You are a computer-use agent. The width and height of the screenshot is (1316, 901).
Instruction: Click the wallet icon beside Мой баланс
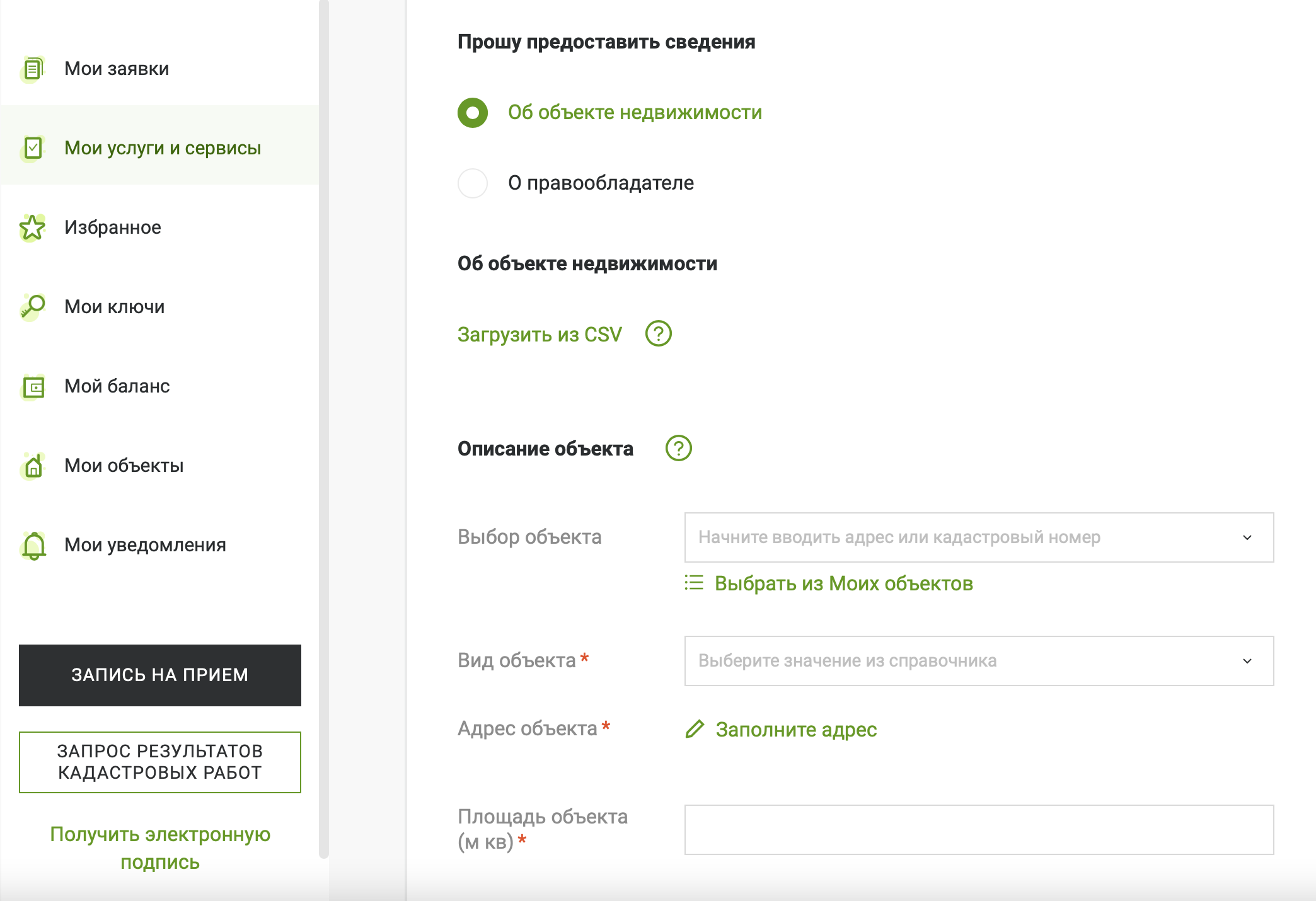click(x=33, y=386)
